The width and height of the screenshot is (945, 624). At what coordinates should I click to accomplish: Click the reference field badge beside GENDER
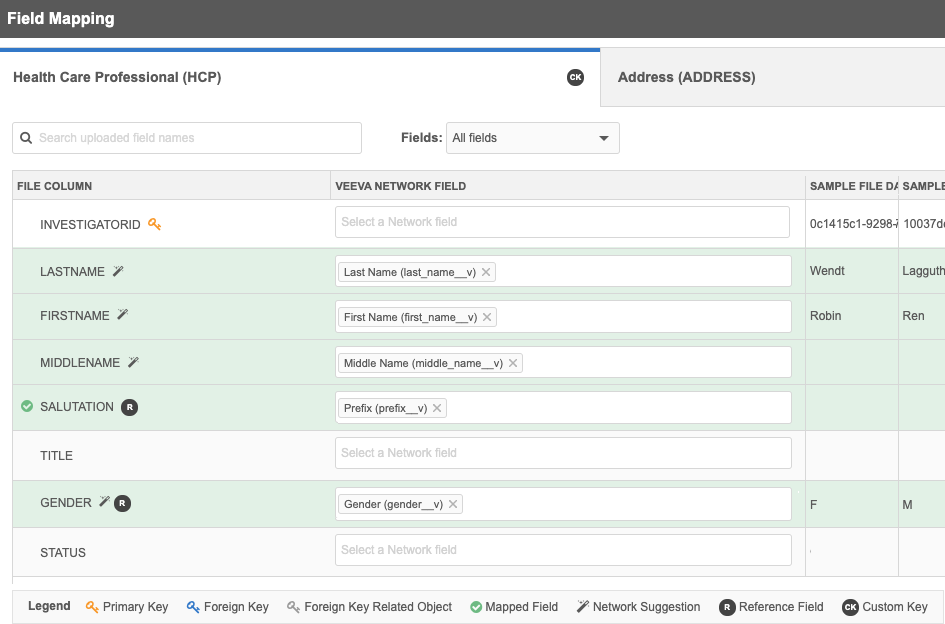(x=122, y=503)
